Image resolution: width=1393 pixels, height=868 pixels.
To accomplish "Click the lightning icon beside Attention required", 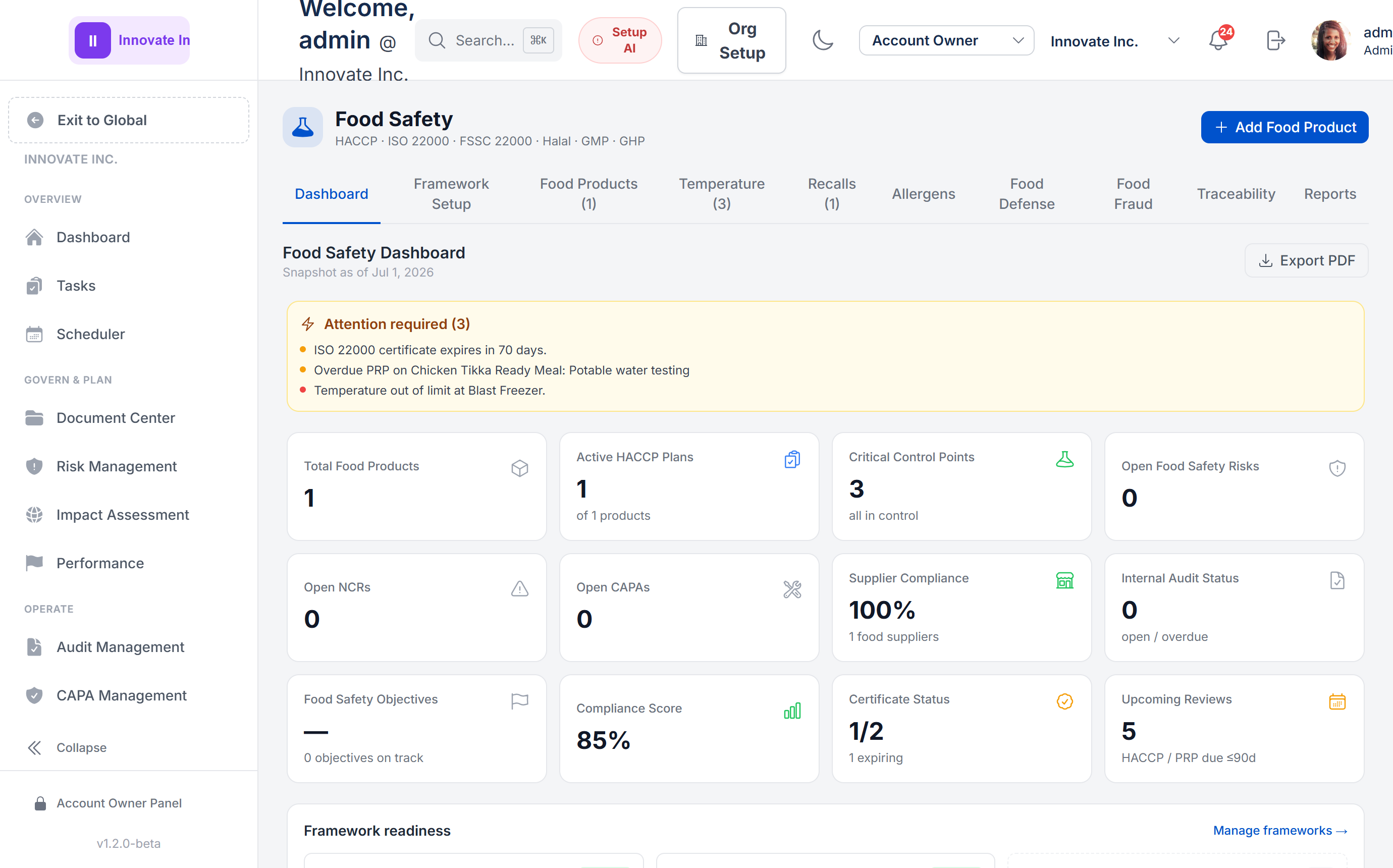I will [x=308, y=324].
